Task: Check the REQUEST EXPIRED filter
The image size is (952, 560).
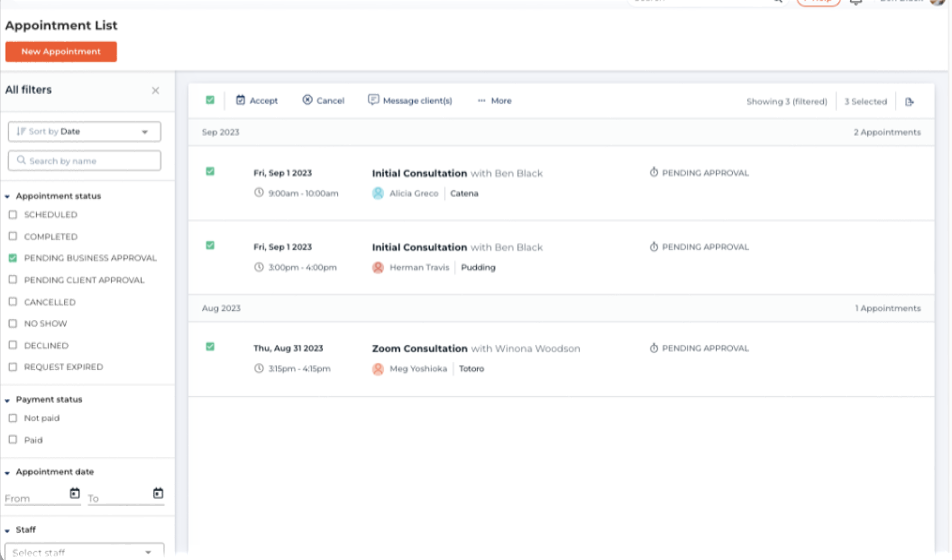Action: 13,367
